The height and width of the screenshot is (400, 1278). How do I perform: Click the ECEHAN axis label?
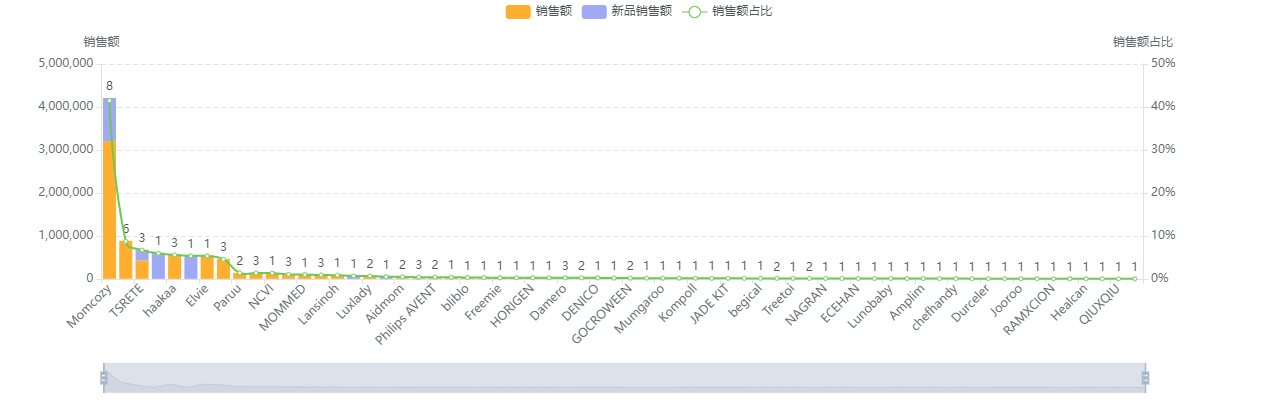pyautogui.click(x=840, y=303)
